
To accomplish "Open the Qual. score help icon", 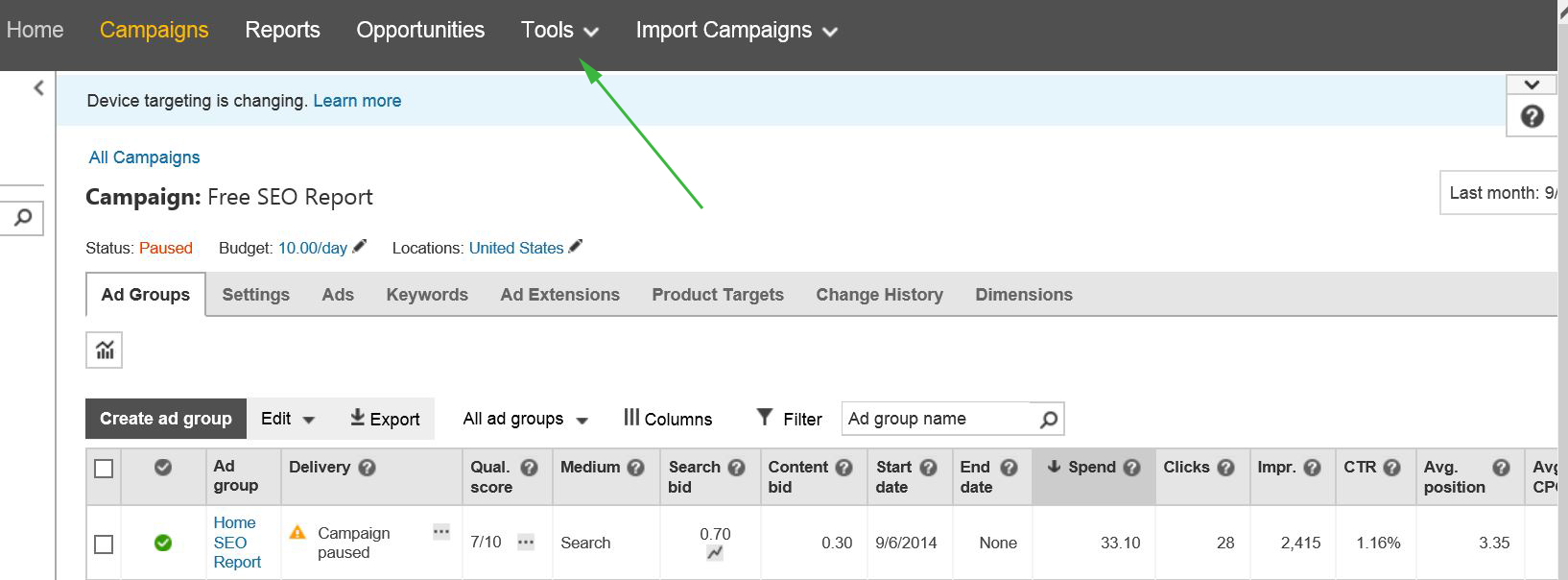I will [x=529, y=468].
